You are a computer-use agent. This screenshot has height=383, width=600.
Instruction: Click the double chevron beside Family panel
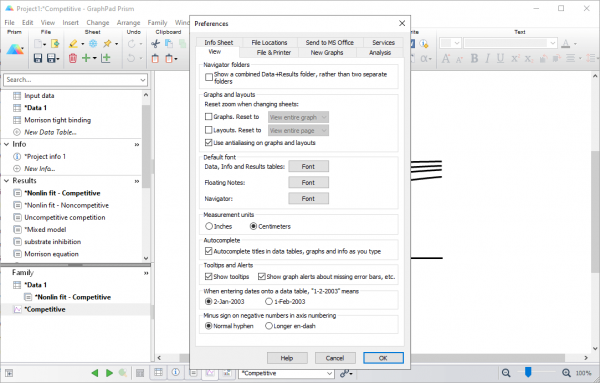click(x=146, y=273)
